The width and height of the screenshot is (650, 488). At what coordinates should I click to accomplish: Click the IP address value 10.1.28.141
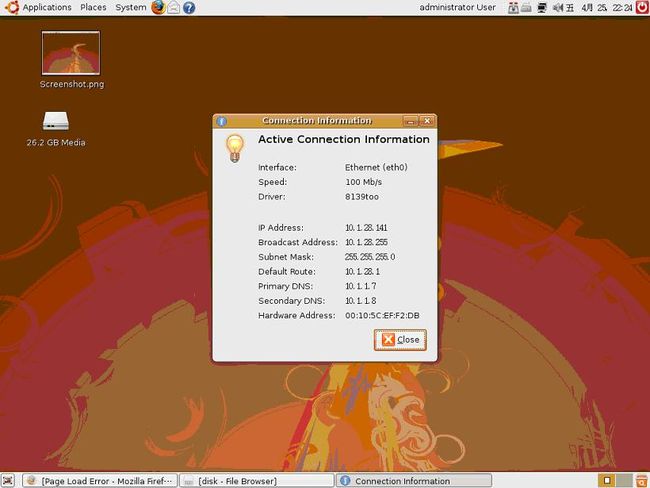tap(366, 228)
